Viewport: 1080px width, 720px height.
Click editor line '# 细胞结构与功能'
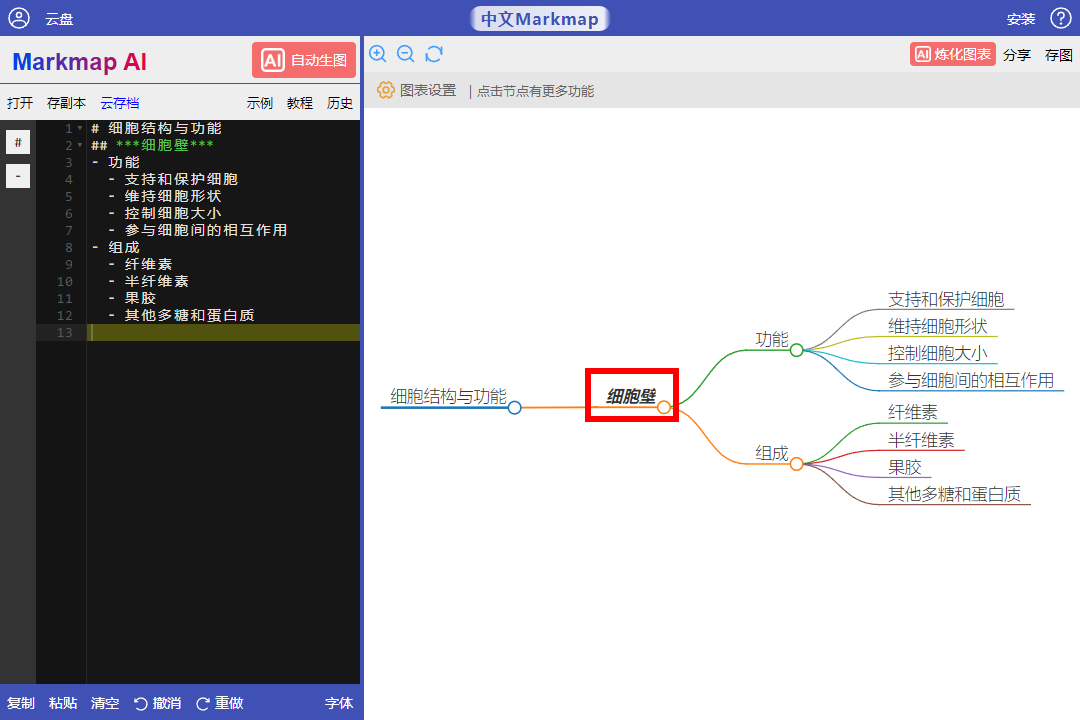[x=156, y=128]
